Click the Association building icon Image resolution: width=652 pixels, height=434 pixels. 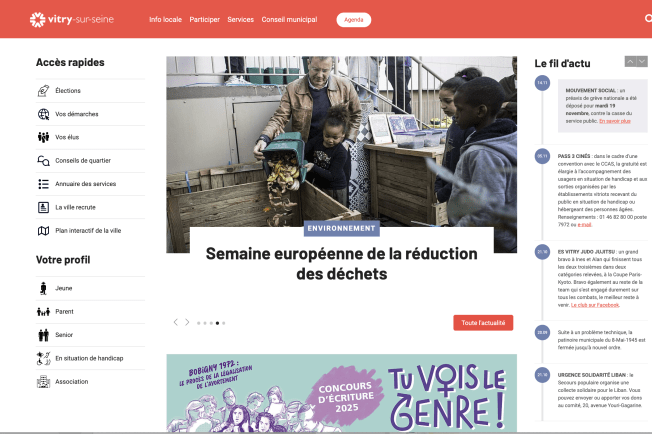pyautogui.click(x=44, y=382)
